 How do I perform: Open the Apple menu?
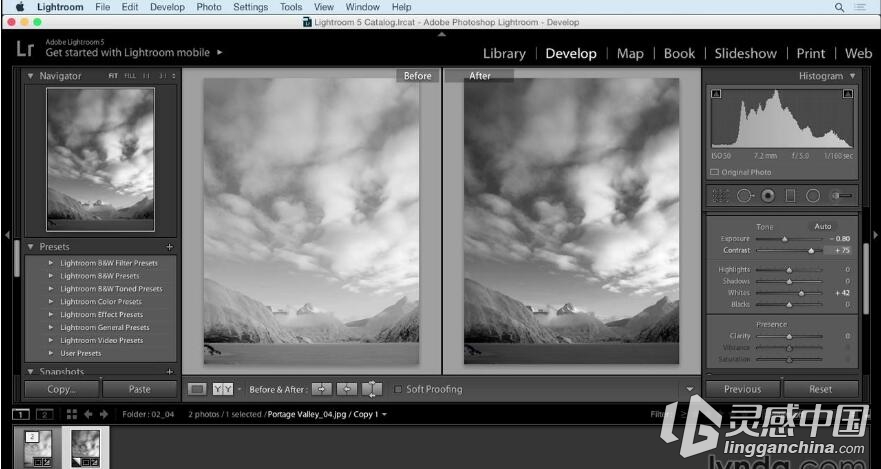coord(20,7)
